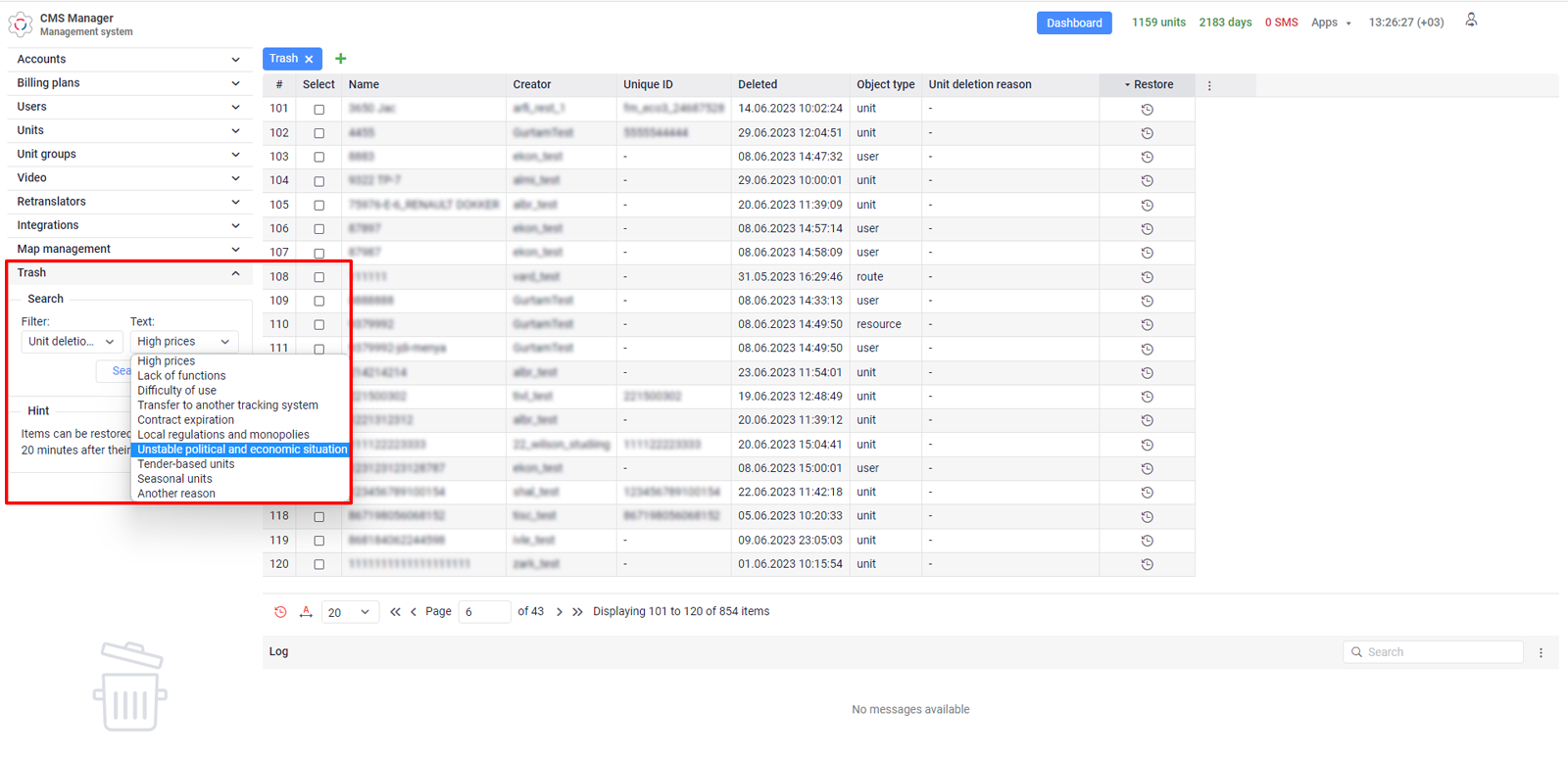Collapse the Trash section
Screen dimensions: 1568x760
click(128, 273)
